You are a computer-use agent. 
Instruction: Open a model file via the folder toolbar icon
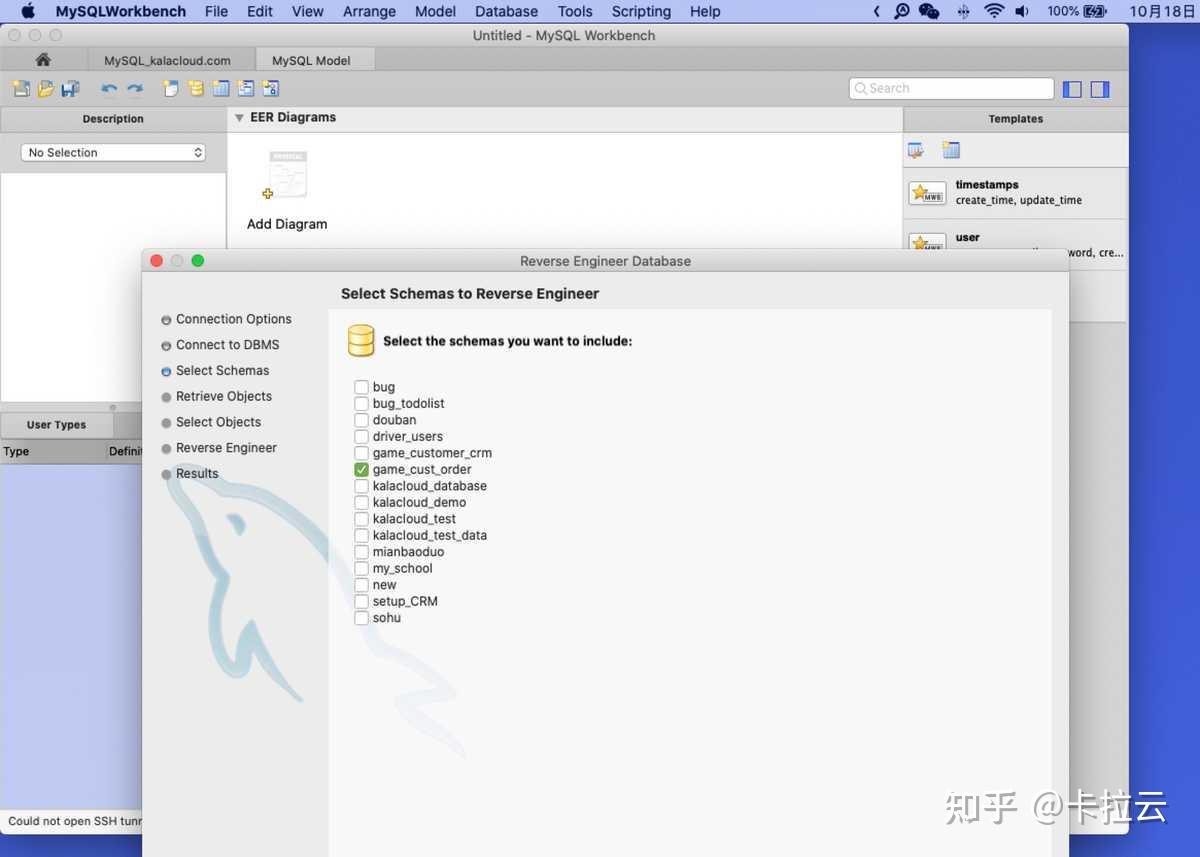coord(46,88)
